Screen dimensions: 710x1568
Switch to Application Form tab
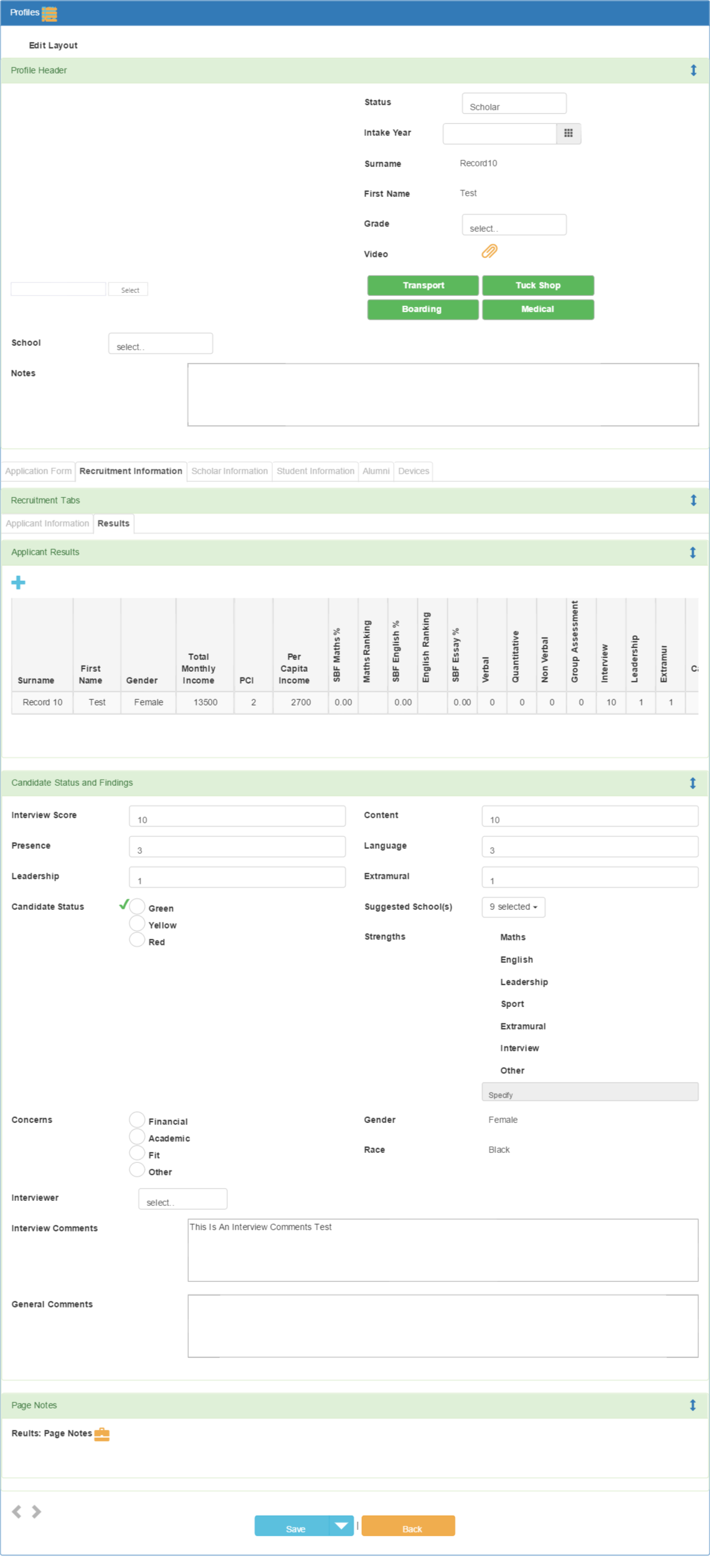(x=39, y=471)
